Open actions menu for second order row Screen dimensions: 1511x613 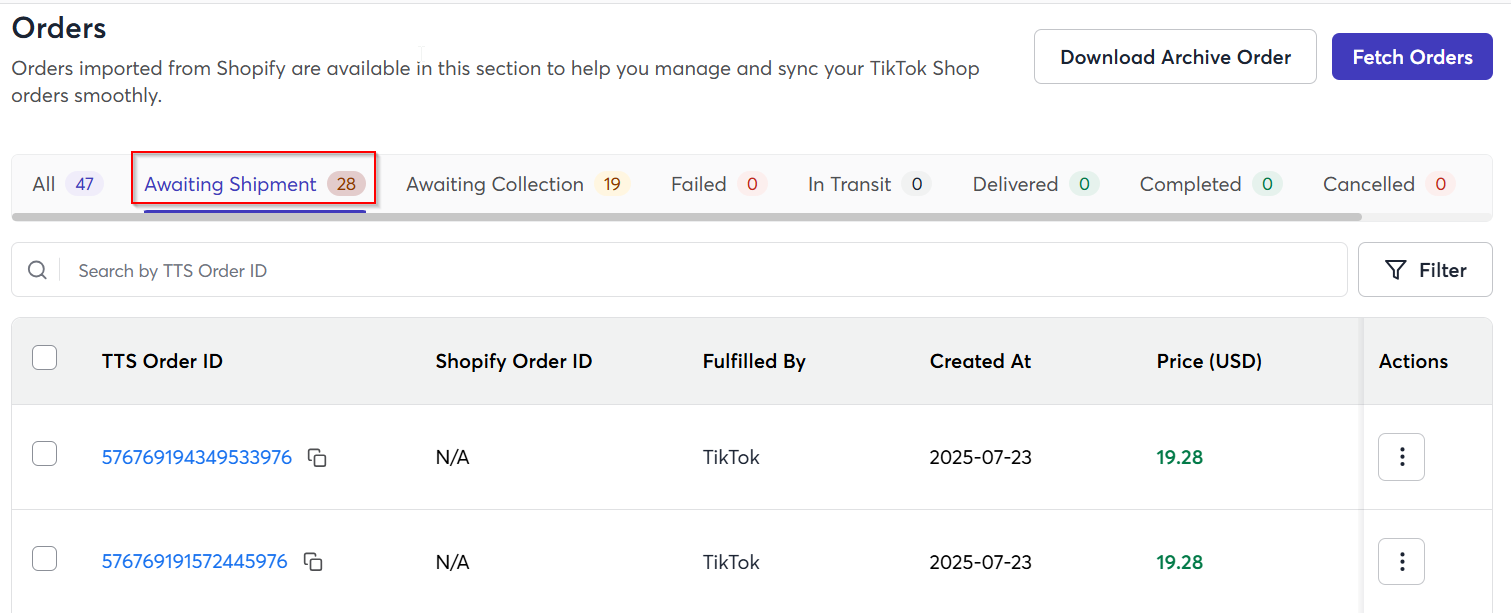(1401, 562)
